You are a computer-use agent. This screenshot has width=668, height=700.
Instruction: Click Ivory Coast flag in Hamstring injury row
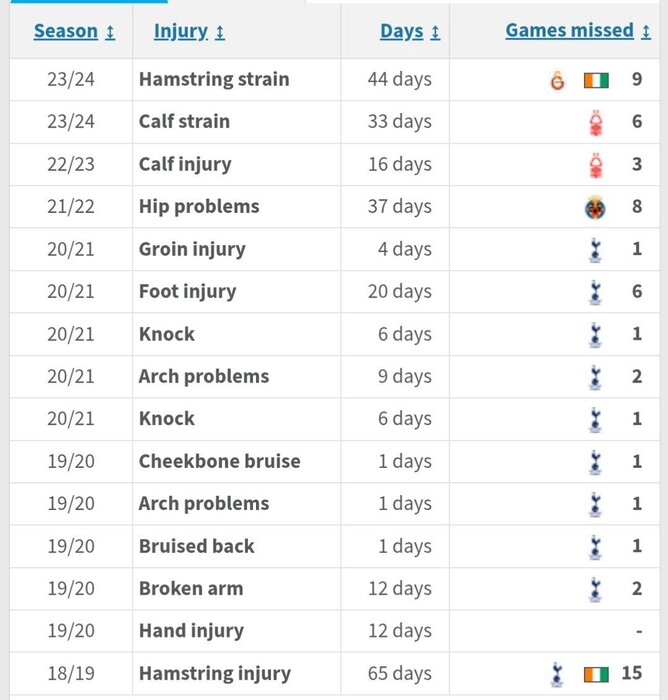[596, 675]
